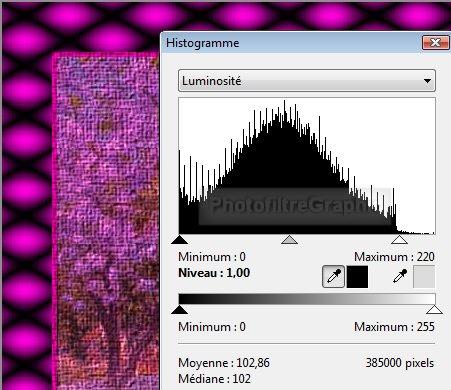Click the black input triangle under histogram

tap(179, 240)
